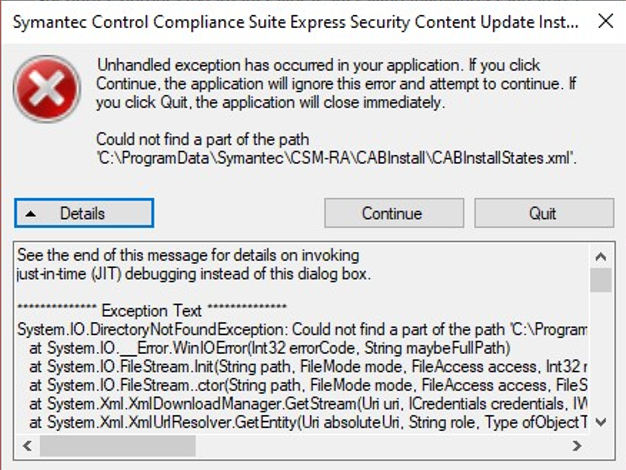
Task: Quit the application via Quit button
Action: [543, 213]
